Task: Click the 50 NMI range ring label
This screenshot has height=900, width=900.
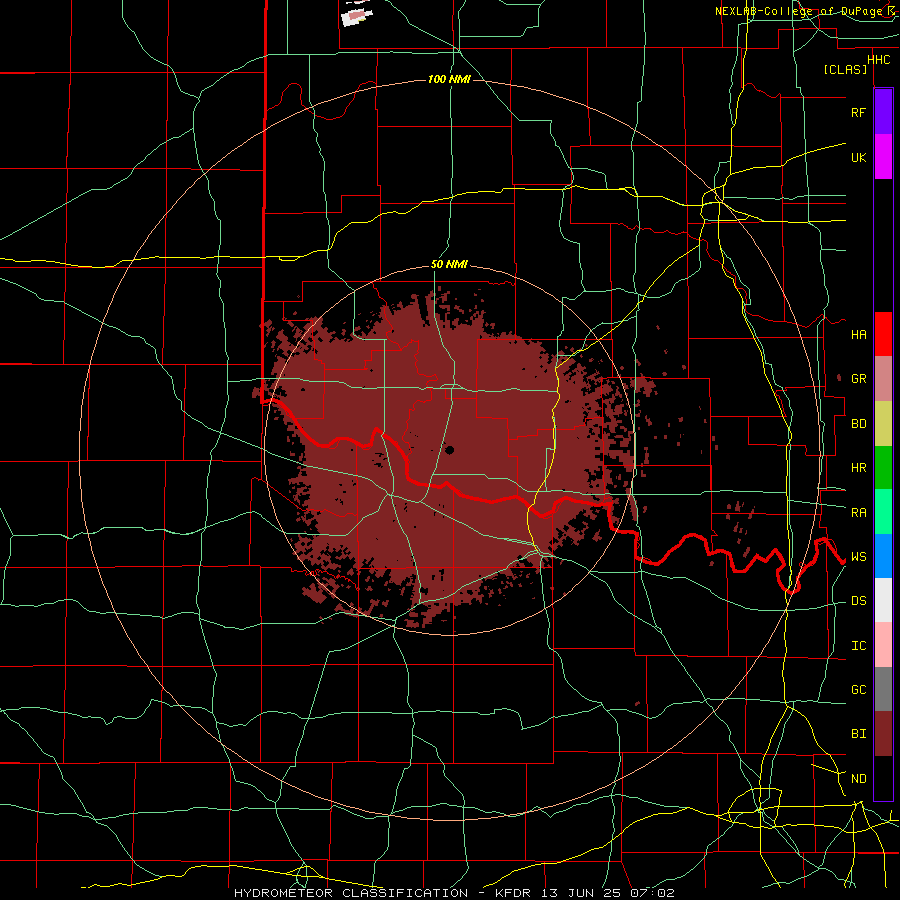Action: [x=449, y=265]
